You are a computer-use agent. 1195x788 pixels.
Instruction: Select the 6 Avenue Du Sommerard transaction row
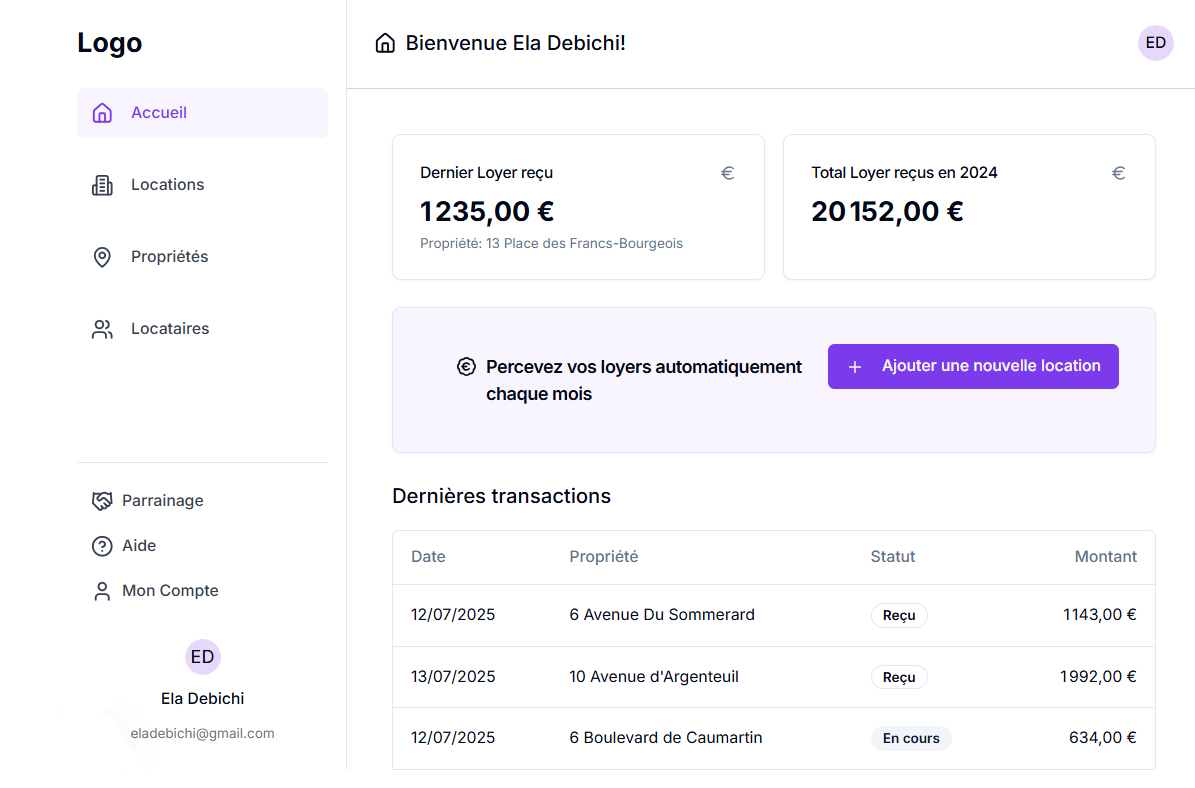[774, 615]
